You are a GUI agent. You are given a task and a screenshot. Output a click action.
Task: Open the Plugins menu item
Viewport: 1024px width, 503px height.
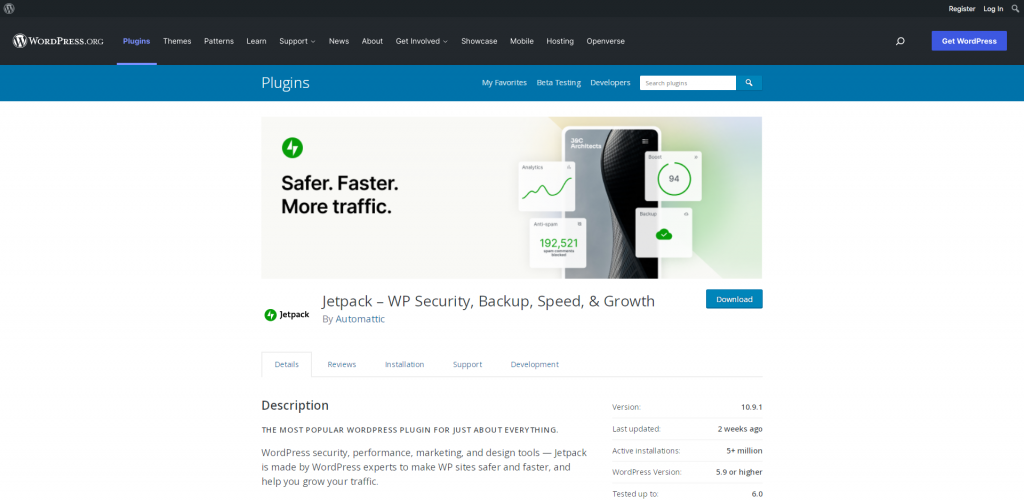pos(136,41)
